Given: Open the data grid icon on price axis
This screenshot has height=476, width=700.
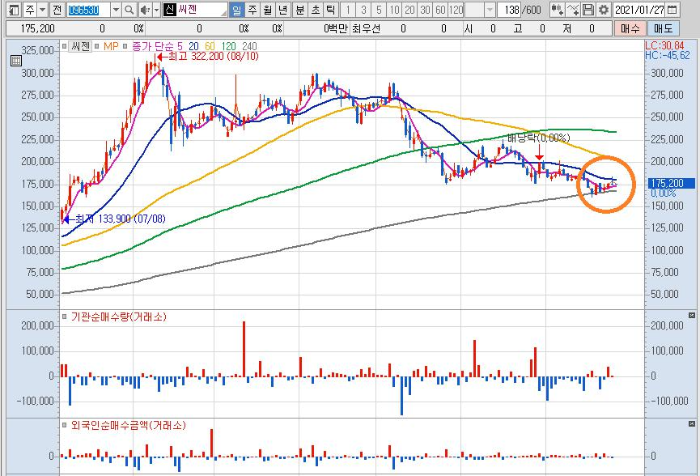Looking at the screenshot, I should (16, 61).
